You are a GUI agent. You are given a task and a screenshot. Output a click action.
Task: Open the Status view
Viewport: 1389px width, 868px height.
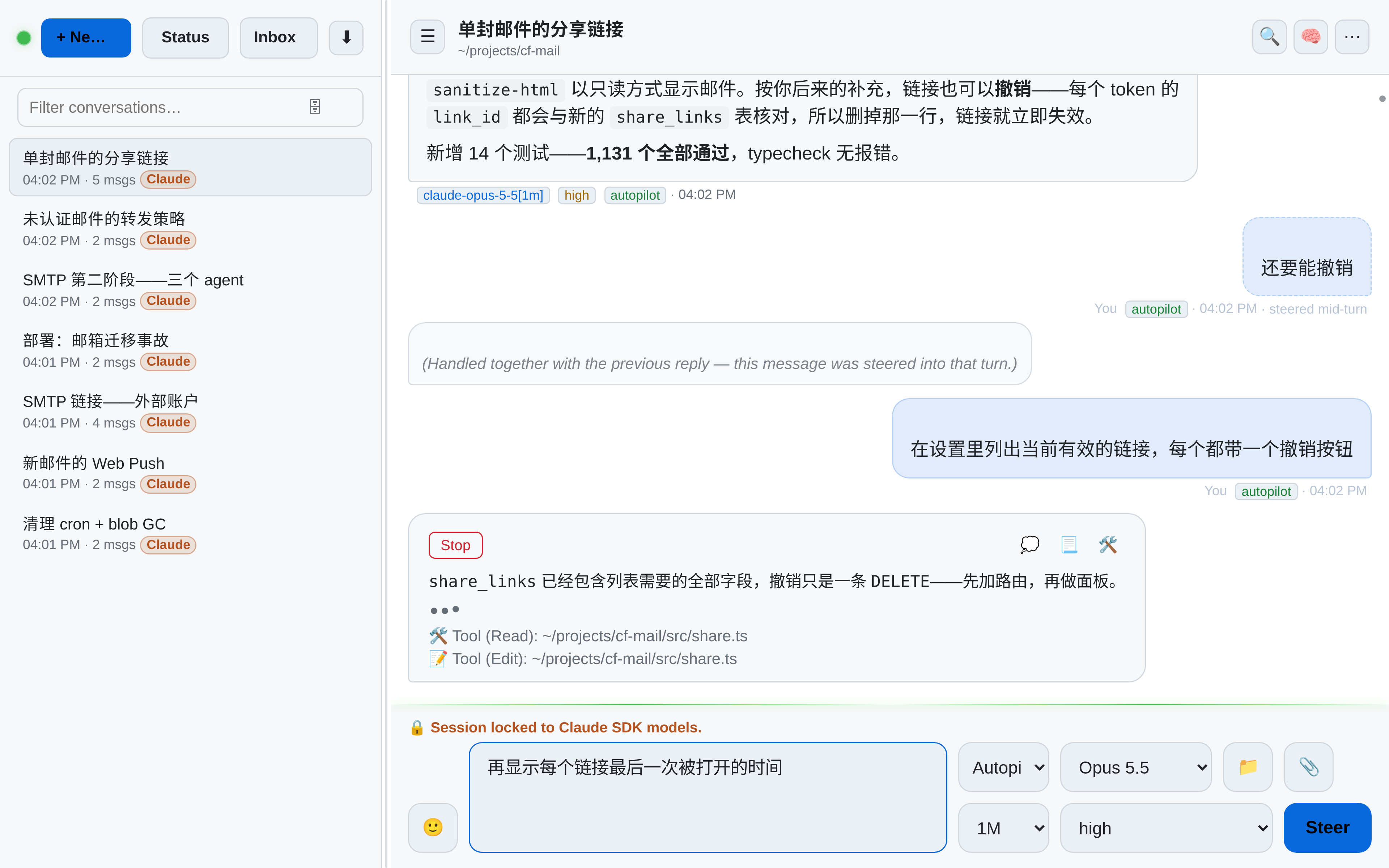[186, 38]
